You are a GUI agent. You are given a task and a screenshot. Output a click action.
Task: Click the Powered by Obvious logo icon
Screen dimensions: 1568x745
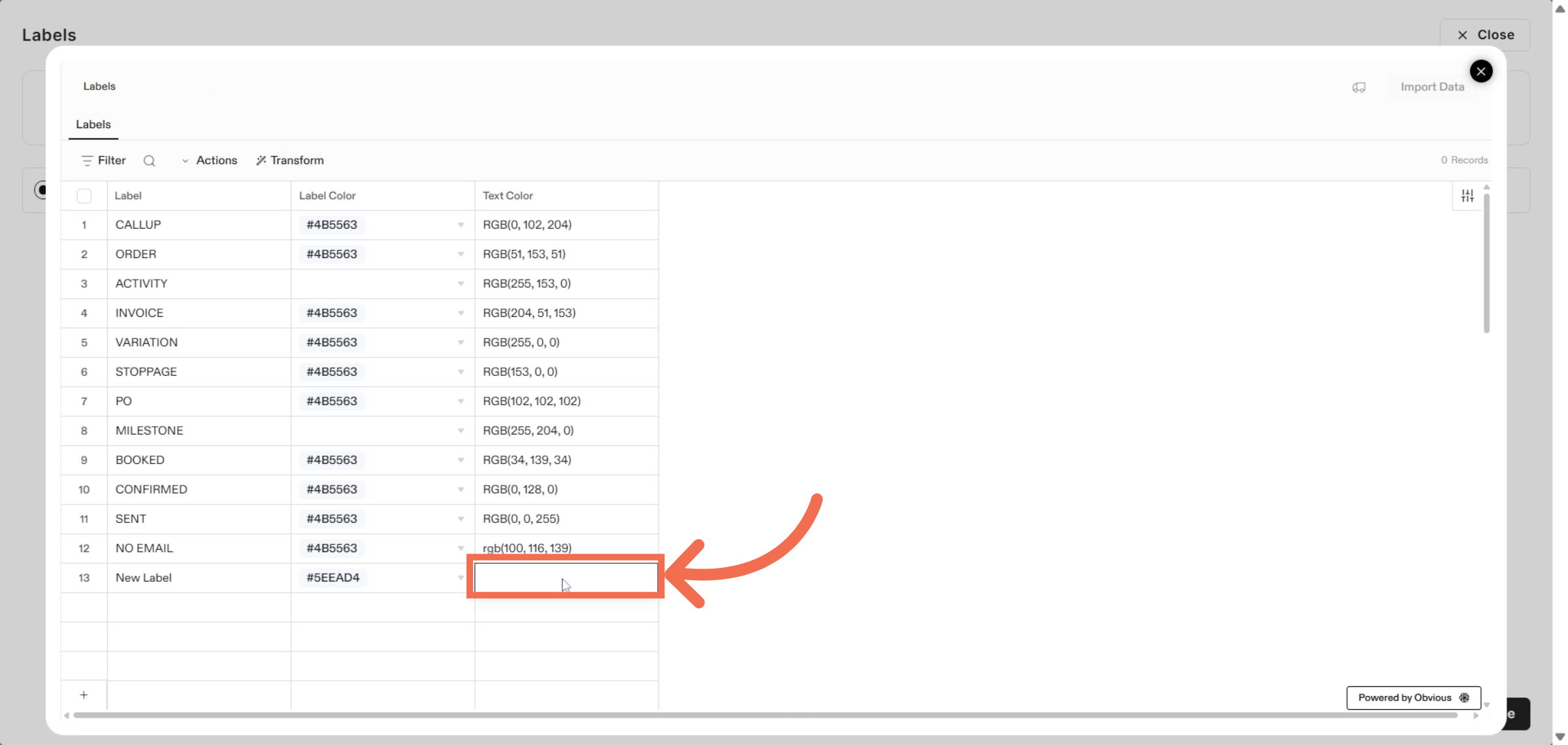pos(1465,697)
